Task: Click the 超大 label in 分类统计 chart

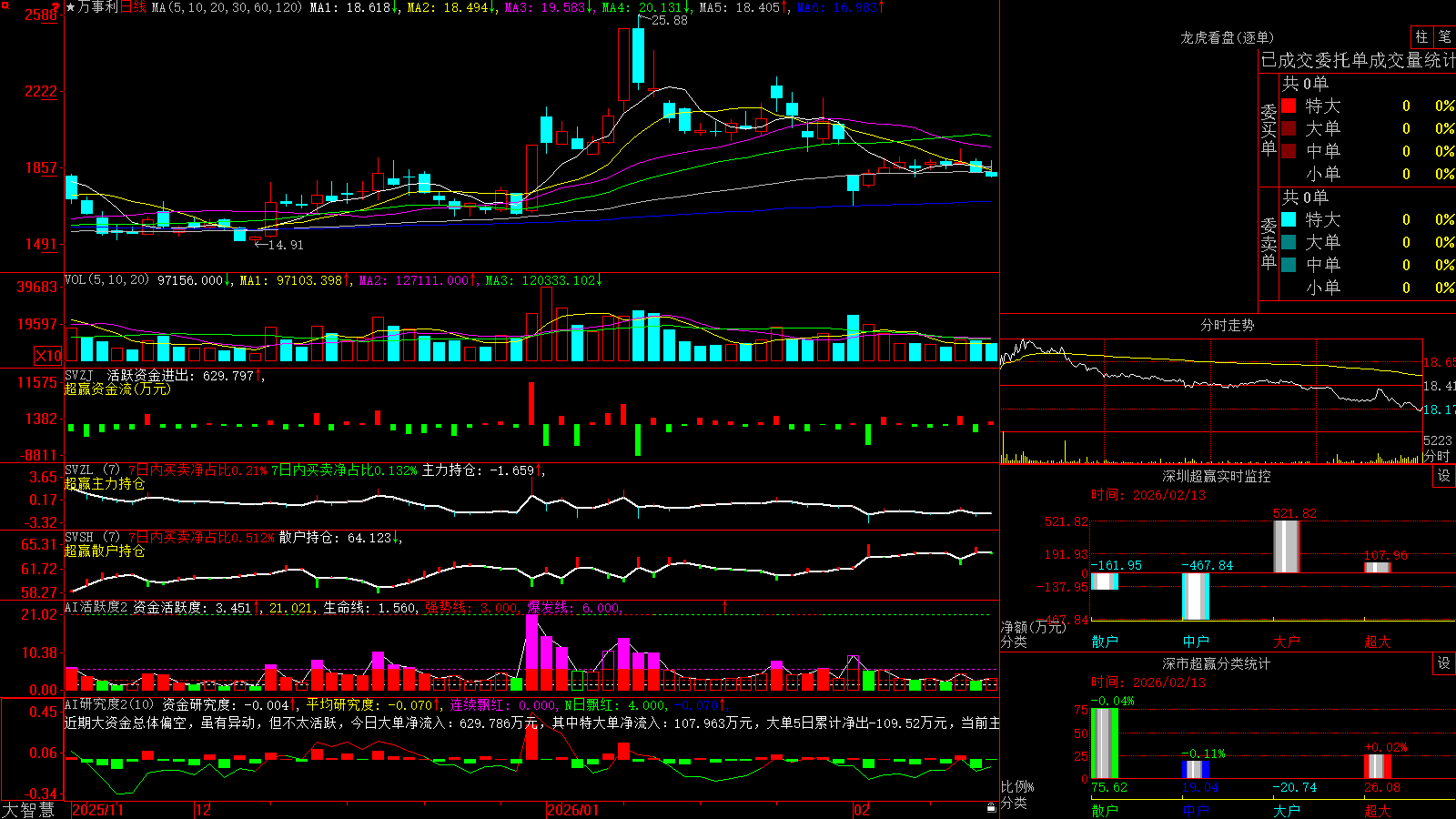Action: [x=1378, y=810]
